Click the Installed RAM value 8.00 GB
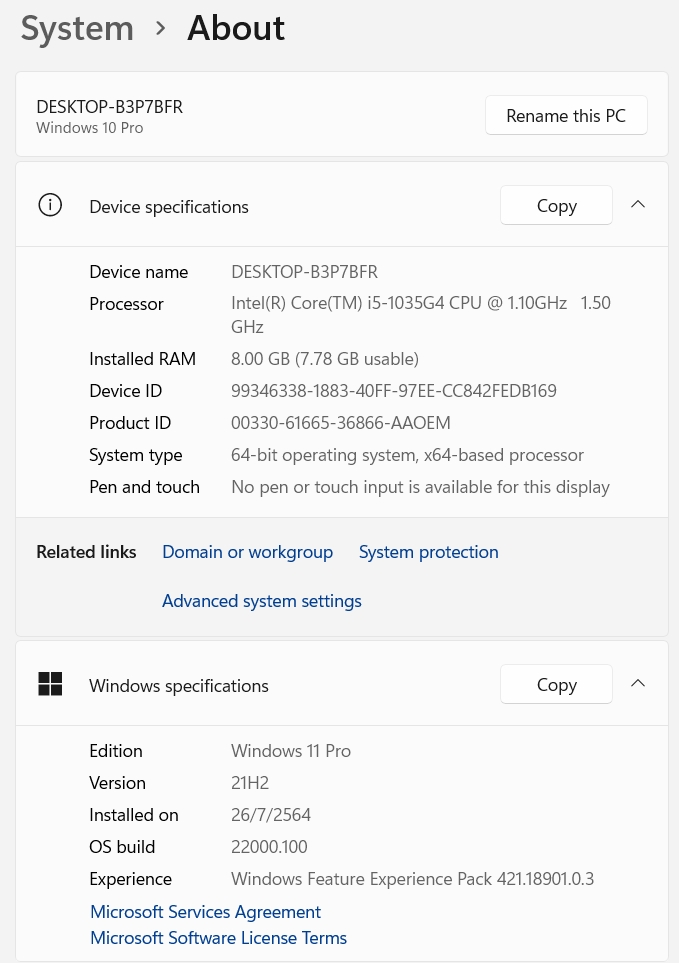The width and height of the screenshot is (679, 963). [325, 359]
